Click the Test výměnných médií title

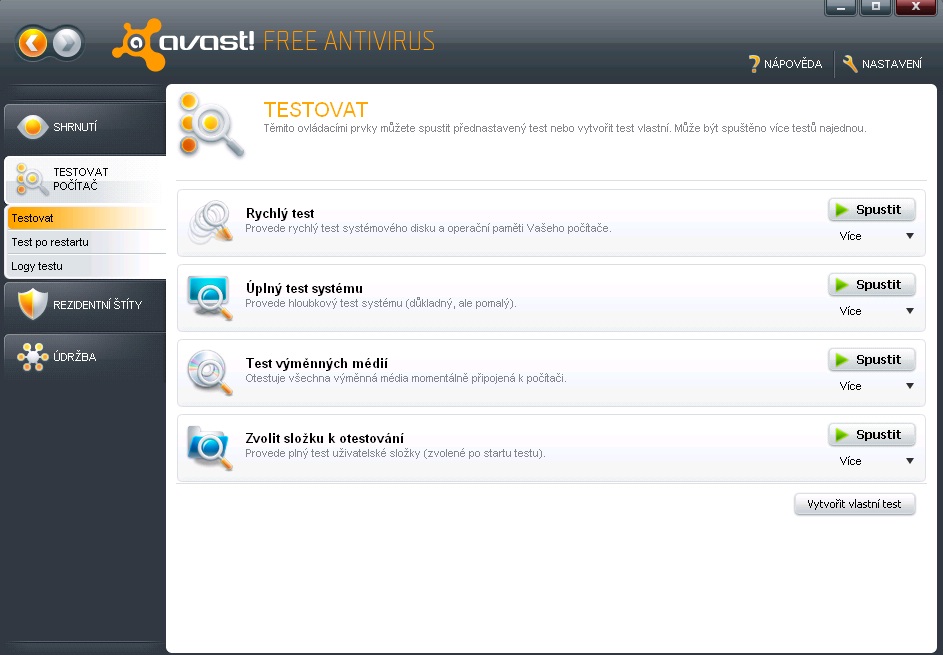click(317, 363)
